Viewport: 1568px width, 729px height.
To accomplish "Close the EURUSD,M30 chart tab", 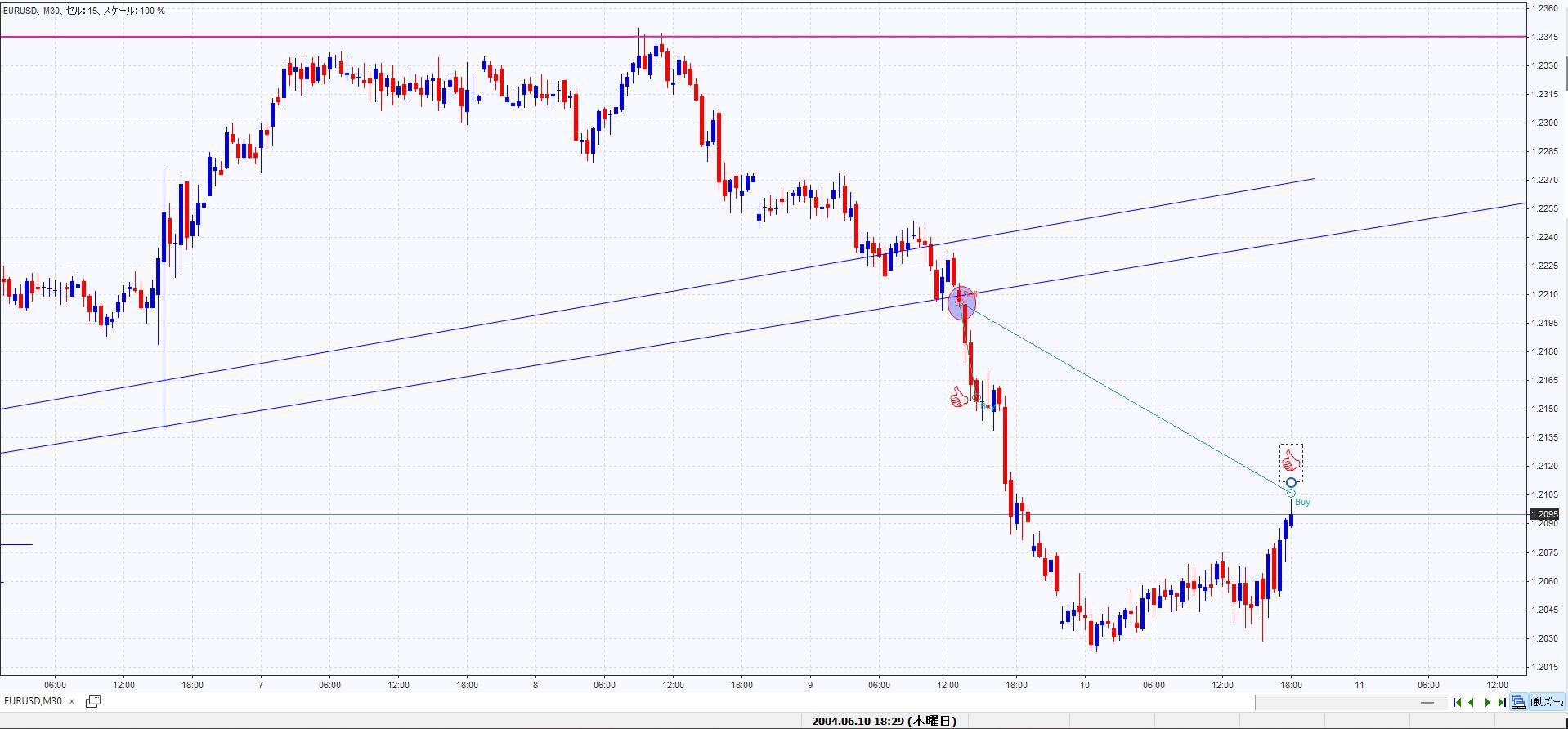I will coord(72,701).
